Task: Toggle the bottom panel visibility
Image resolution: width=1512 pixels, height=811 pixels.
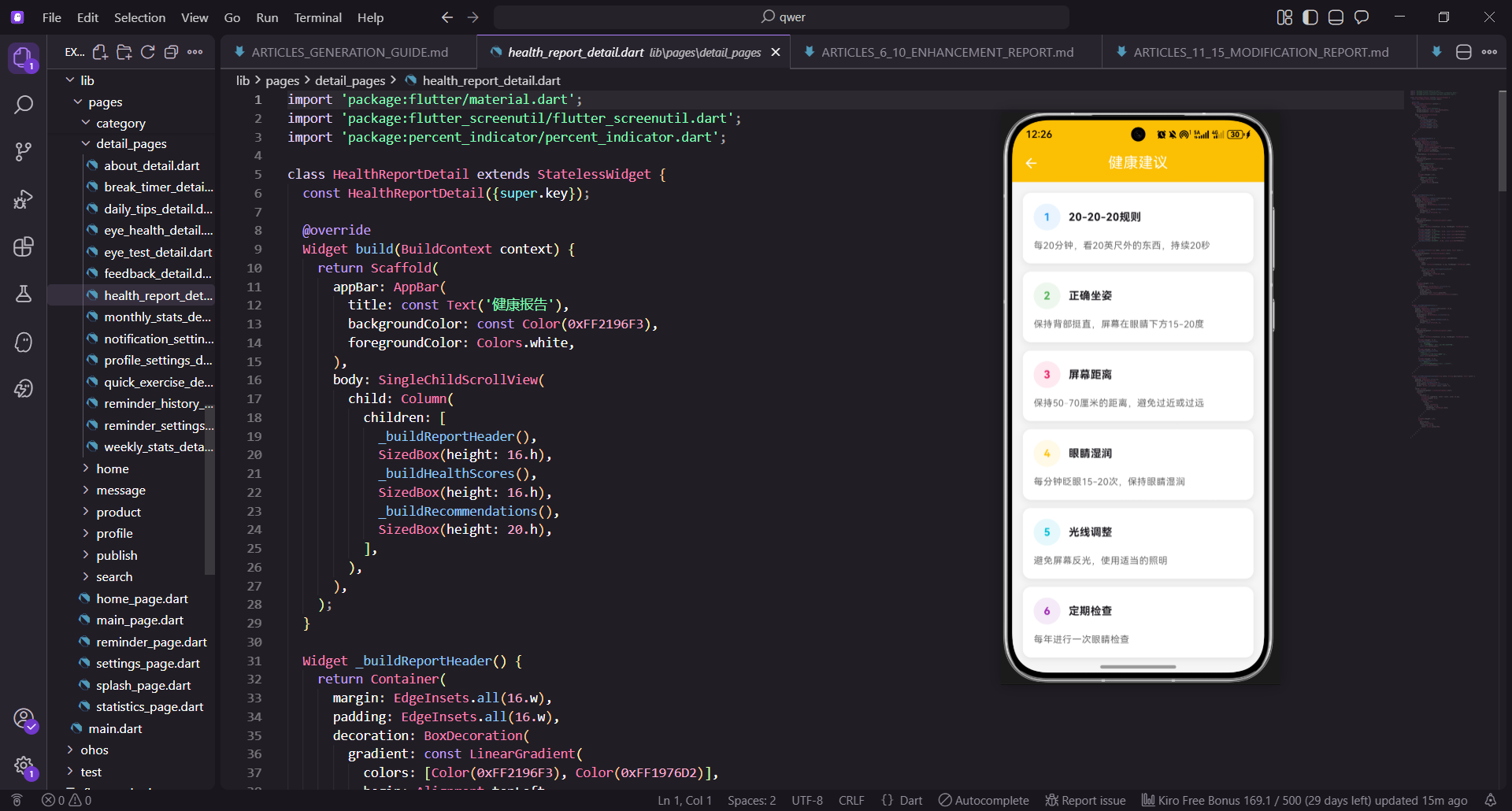Action: coord(1336,17)
